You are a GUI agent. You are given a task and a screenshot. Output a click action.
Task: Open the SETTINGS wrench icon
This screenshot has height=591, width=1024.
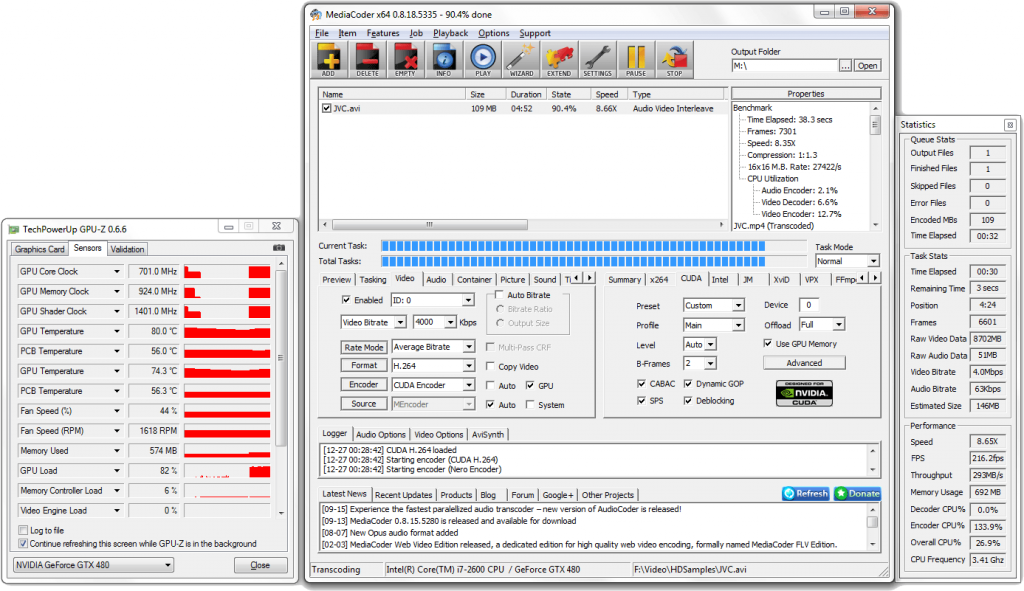pyautogui.click(x=598, y=60)
